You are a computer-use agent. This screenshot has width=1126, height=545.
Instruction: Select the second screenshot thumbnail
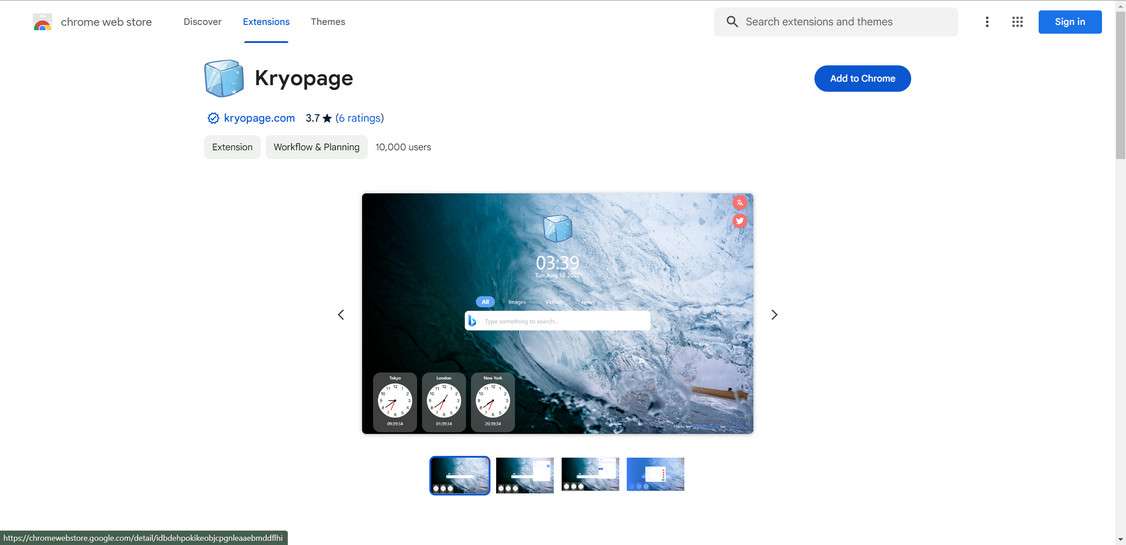point(525,475)
